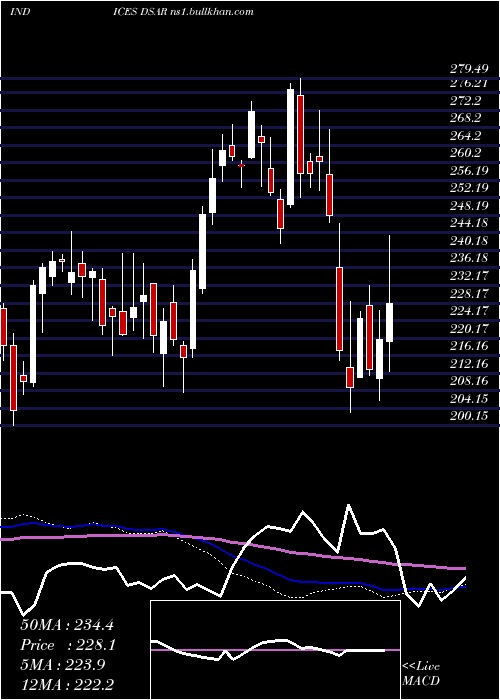Select the 216.16 axis label
The height and width of the screenshot is (700, 500).
click(x=469, y=347)
